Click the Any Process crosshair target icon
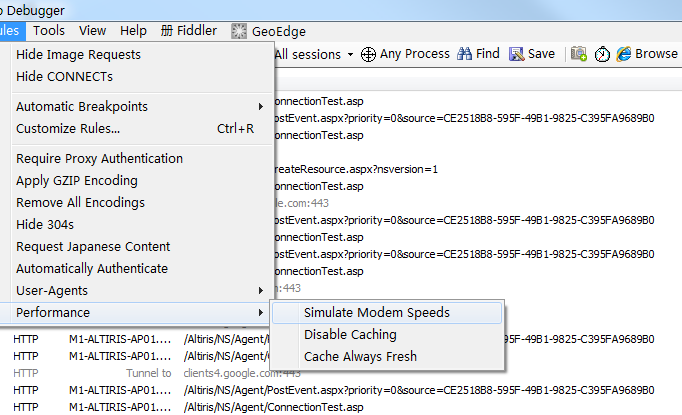682x415 pixels. coord(368,54)
